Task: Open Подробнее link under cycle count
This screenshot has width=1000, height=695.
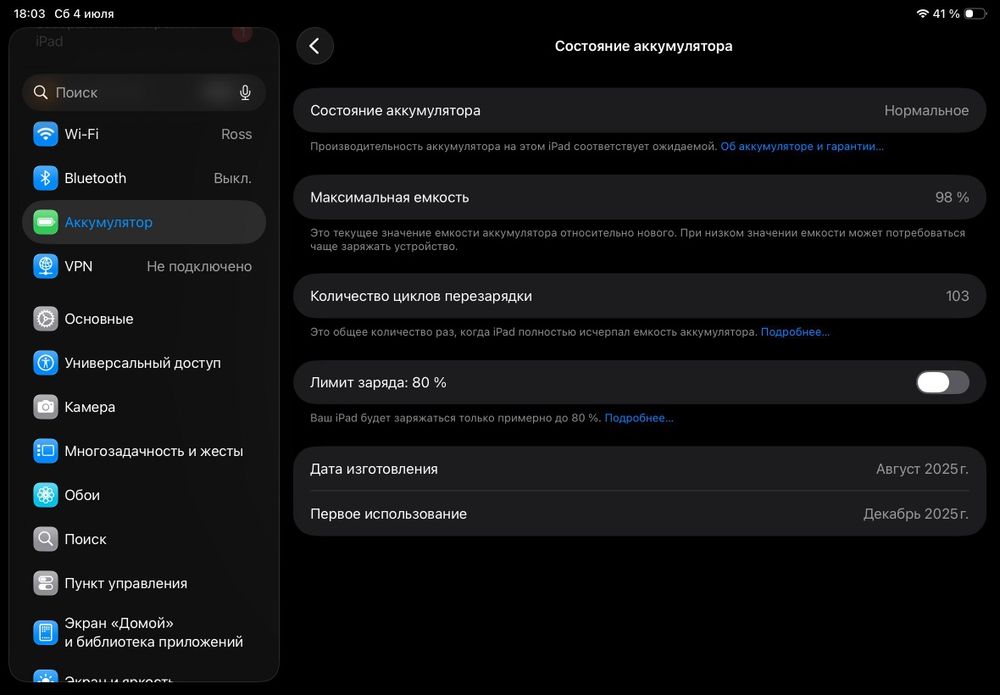Action: click(795, 332)
